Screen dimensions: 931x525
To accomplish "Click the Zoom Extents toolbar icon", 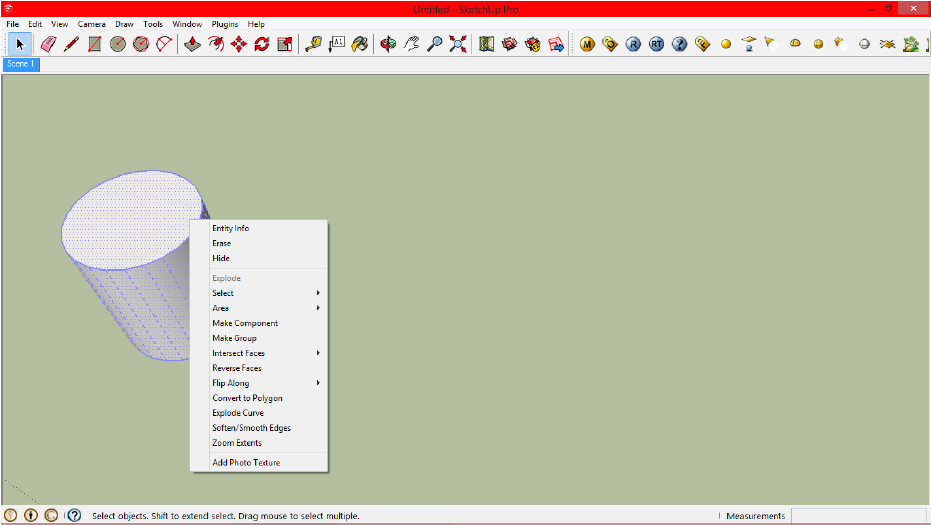I will (x=458, y=44).
